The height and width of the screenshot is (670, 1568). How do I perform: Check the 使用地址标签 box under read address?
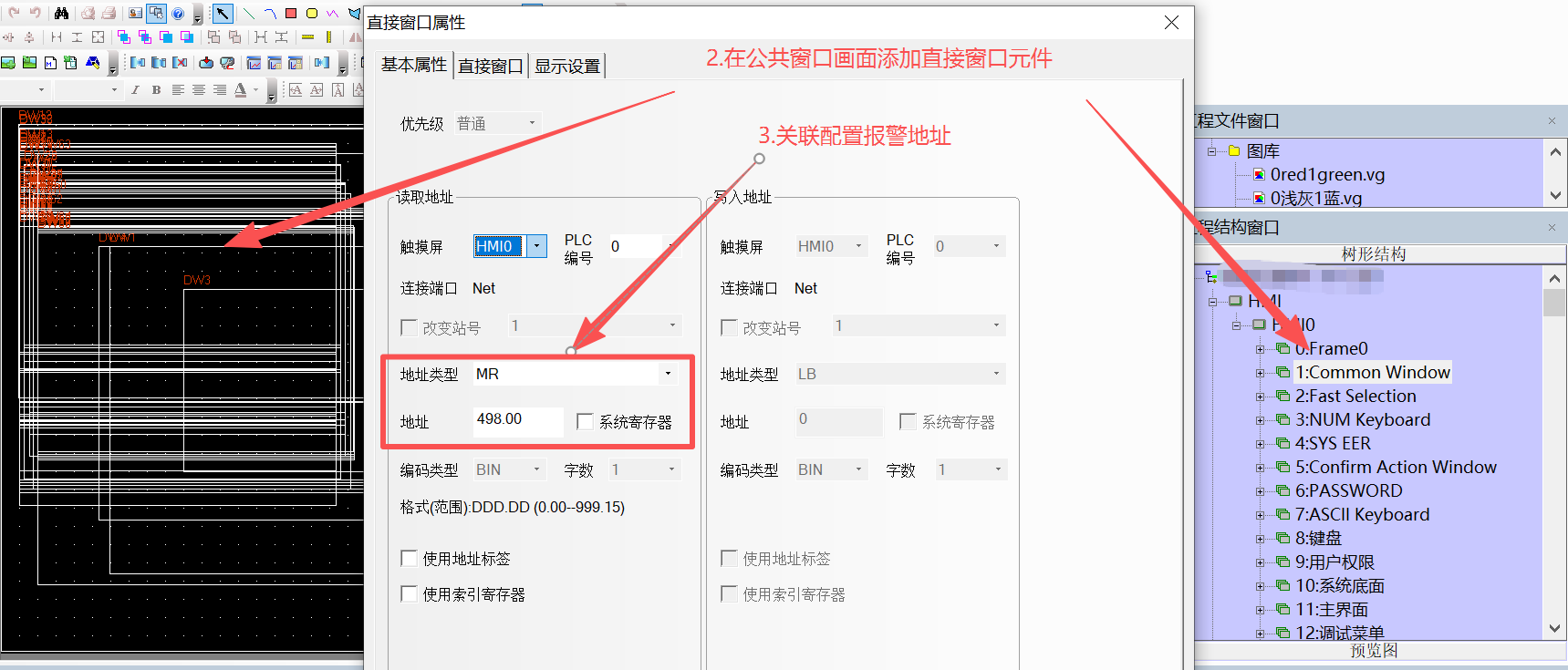pyautogui.click(x=410, y=558)
